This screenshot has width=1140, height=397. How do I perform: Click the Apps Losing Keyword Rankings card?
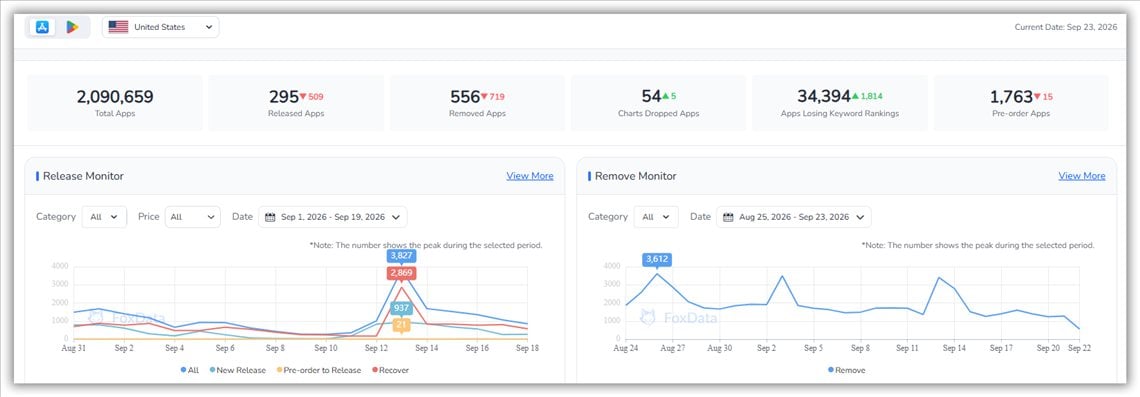(x=839, y=103)
